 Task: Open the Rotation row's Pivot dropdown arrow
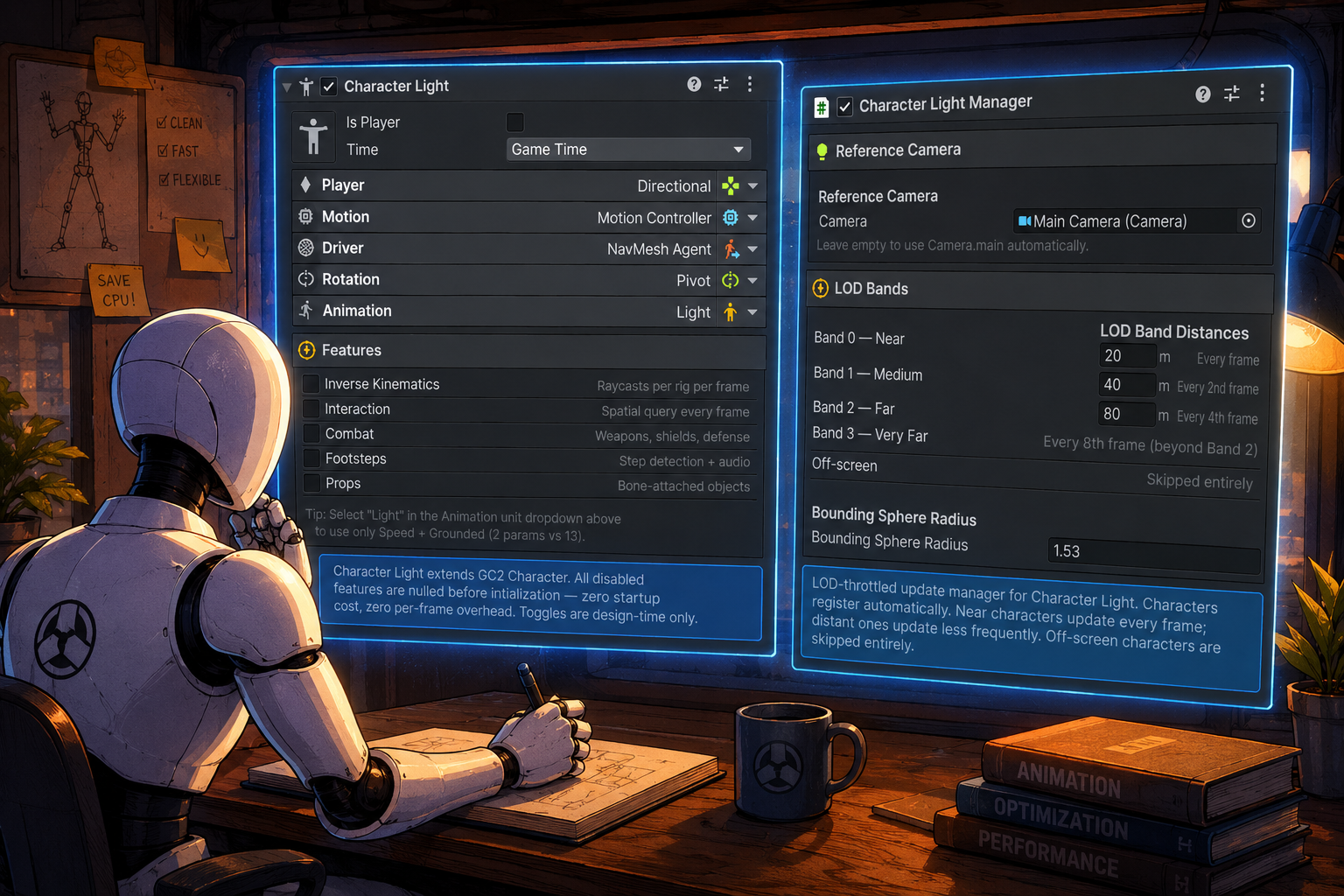pos(752,281)
